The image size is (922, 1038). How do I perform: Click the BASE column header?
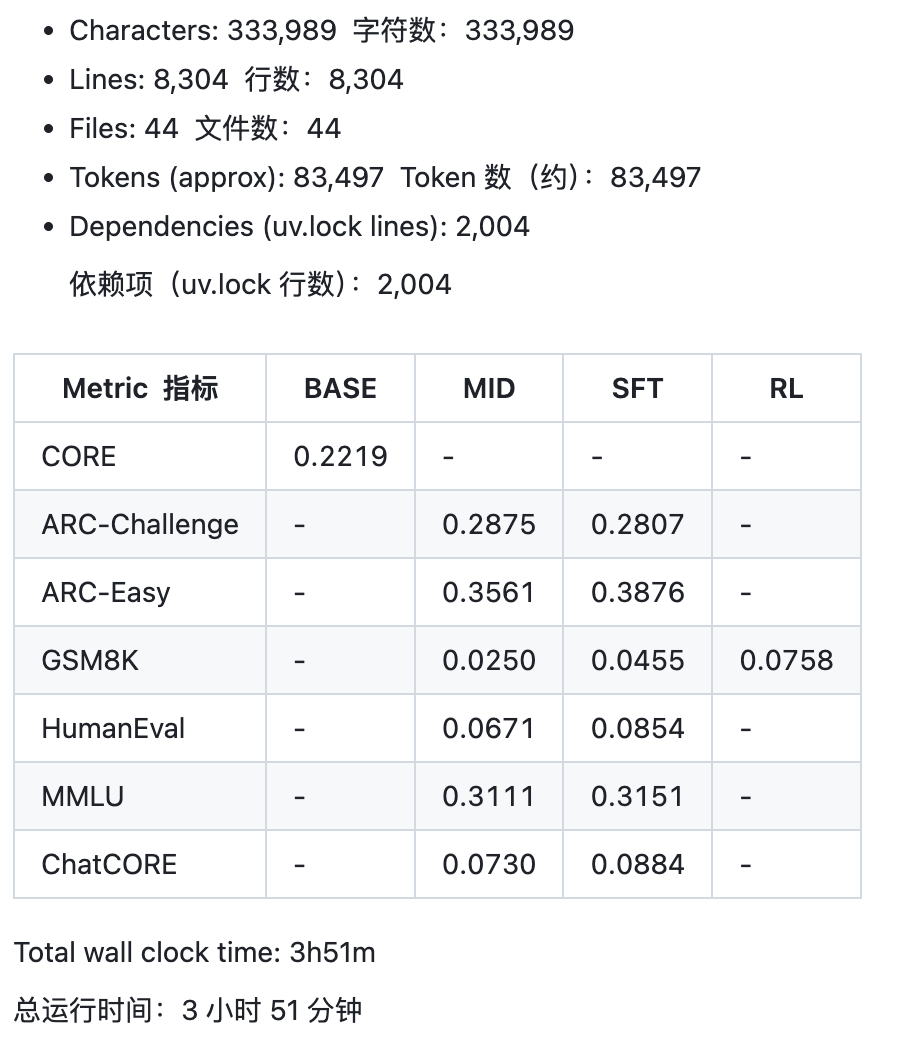click(340, 388)
